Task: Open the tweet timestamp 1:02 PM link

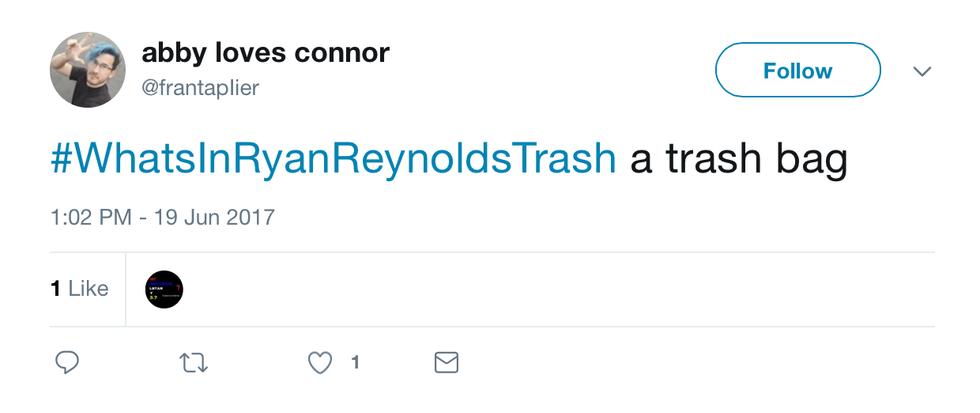Action: click(92, 216)
